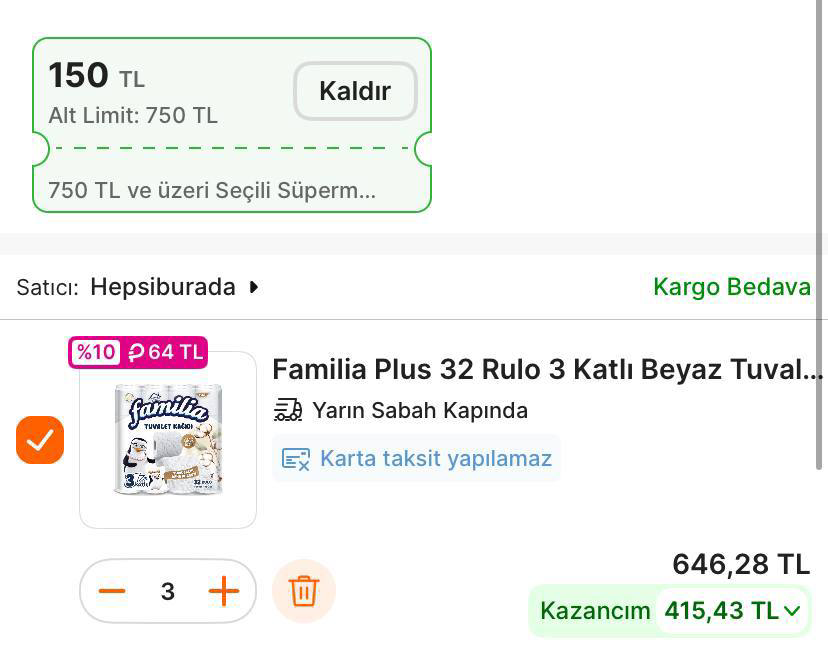The height and width of the screenshot is (667, 828).
Task: Open the Familia Plus 32 Rulo product title
Action: click(547, 370)
